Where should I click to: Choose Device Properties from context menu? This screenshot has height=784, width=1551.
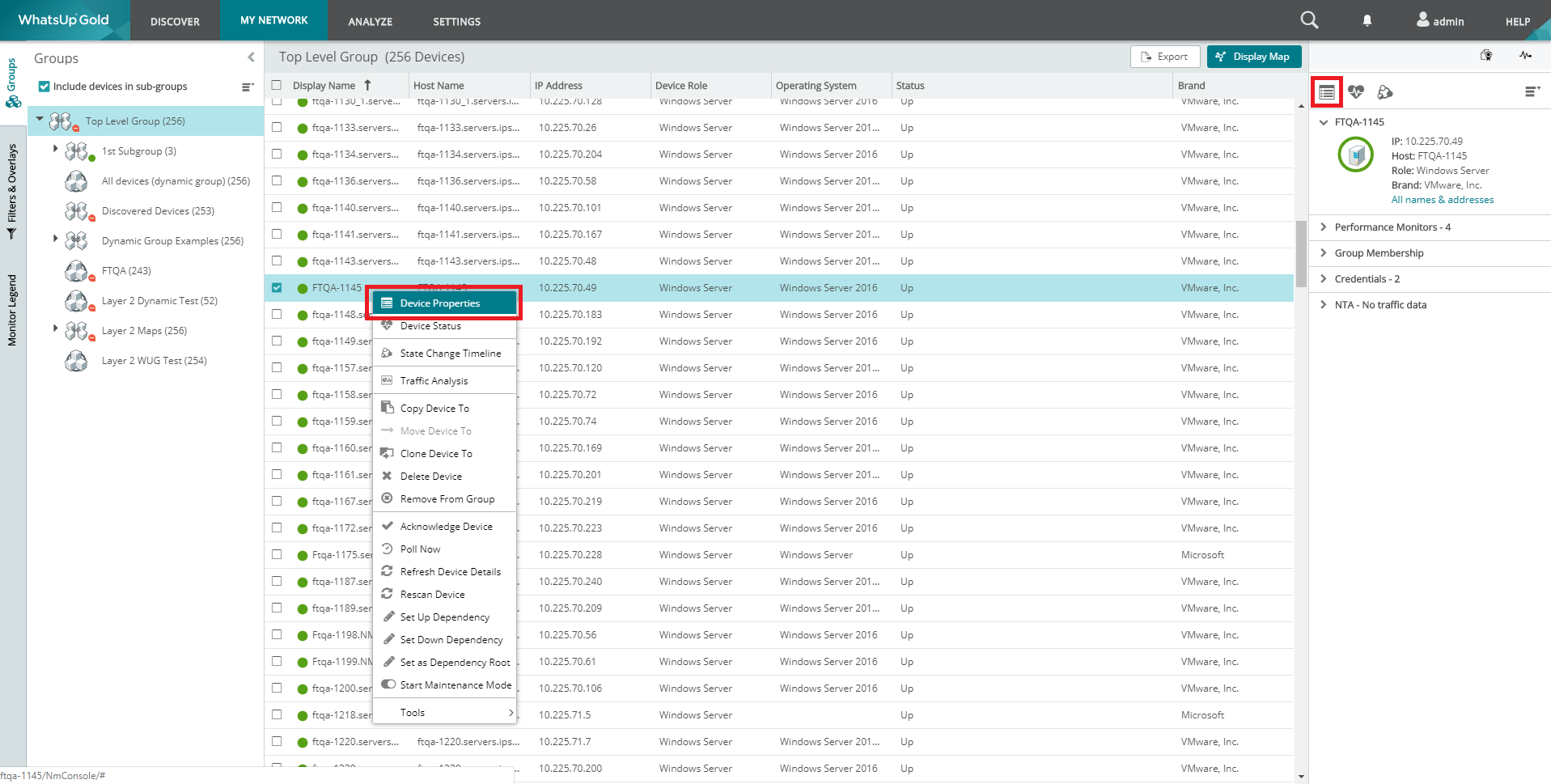click(x=444, y=303)
